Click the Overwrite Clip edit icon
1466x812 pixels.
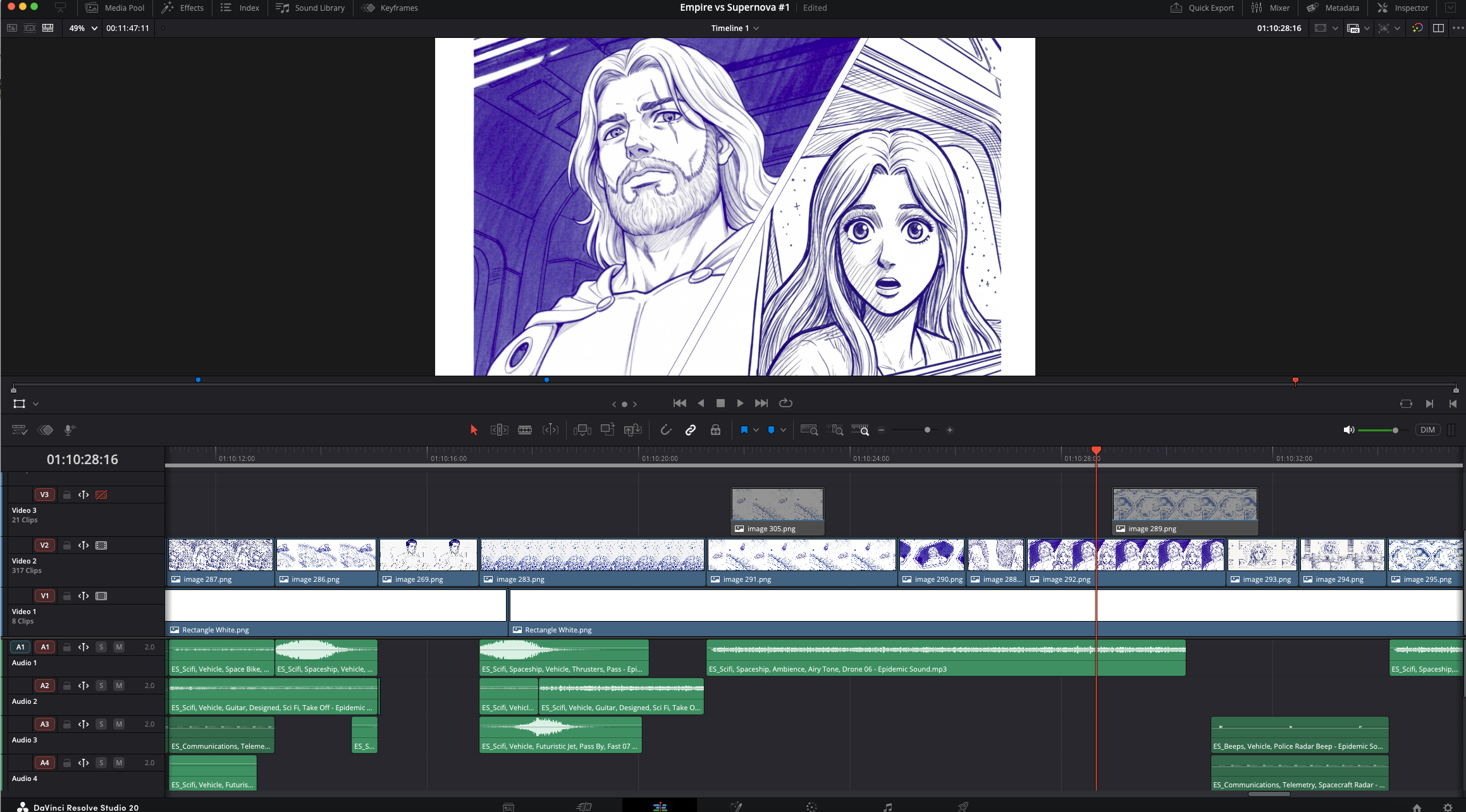pyautogui.click(x=608, y=429)
